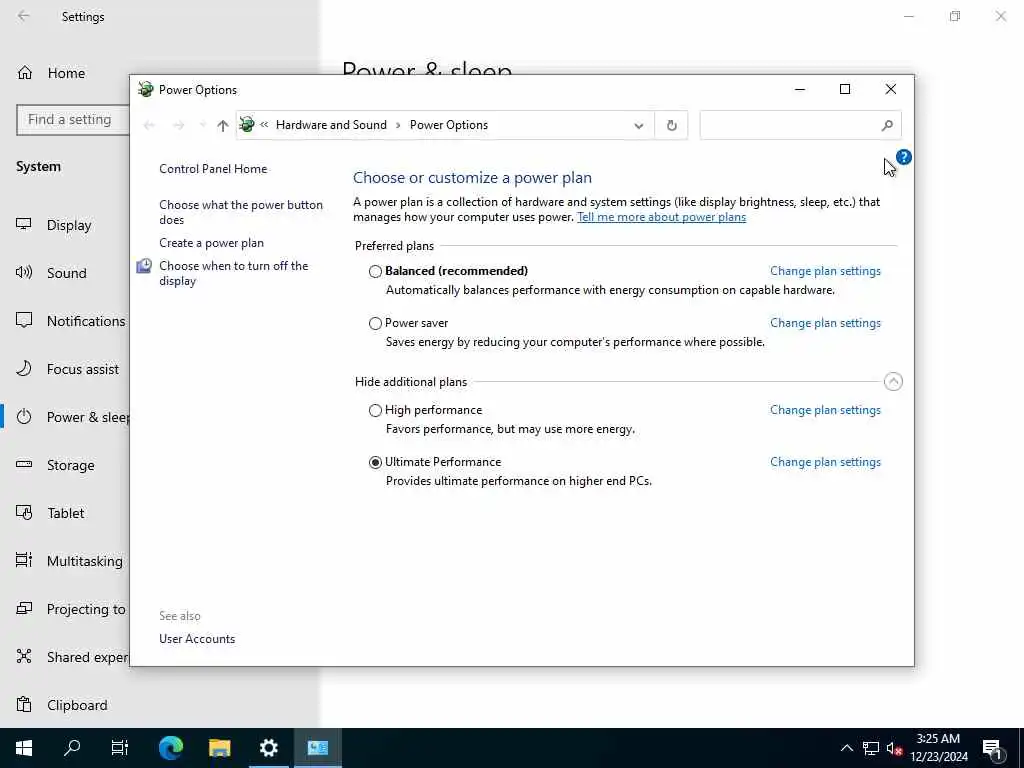1024x768 pixels.
Task: Maximize the Power Options window
Action: point(844,89)
